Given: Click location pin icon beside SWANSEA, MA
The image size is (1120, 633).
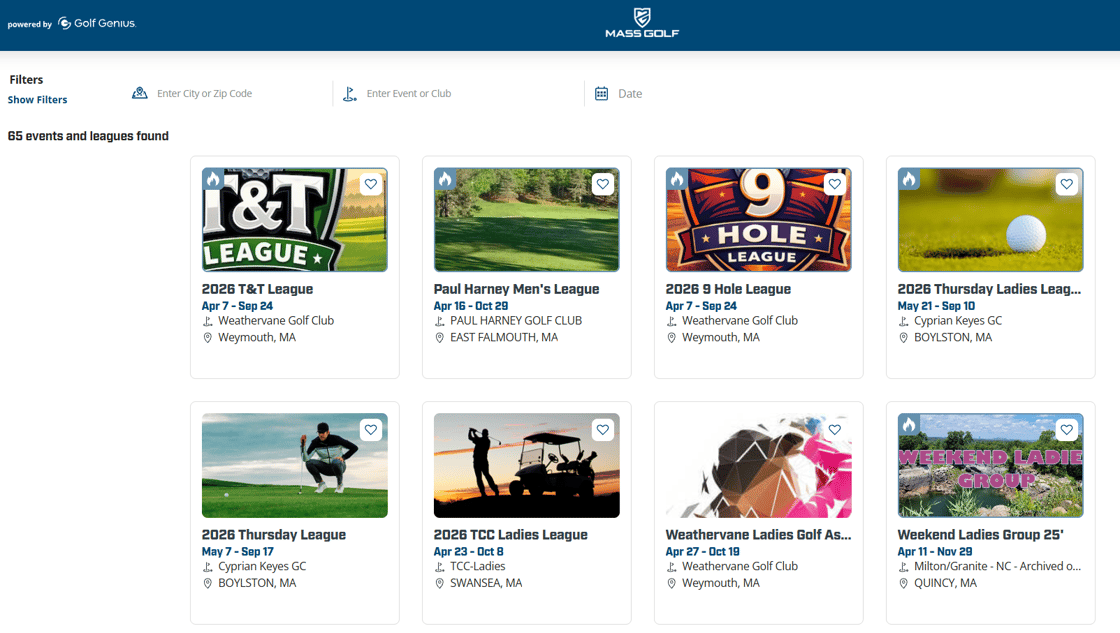Looking at the screenshot, I should coord(439,584).
